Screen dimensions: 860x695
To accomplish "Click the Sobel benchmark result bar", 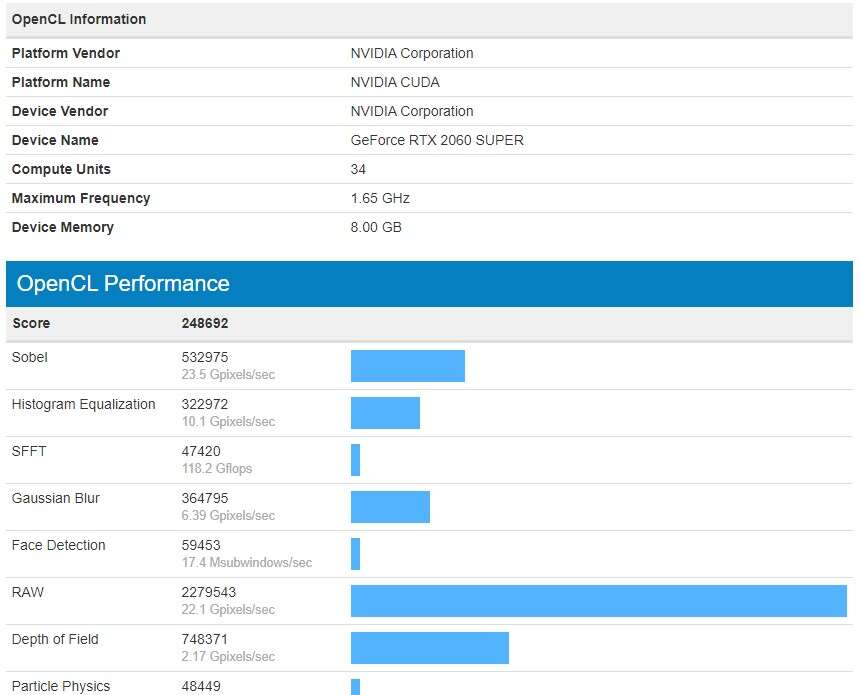I will pyautogui.click(x=407, y=366).
